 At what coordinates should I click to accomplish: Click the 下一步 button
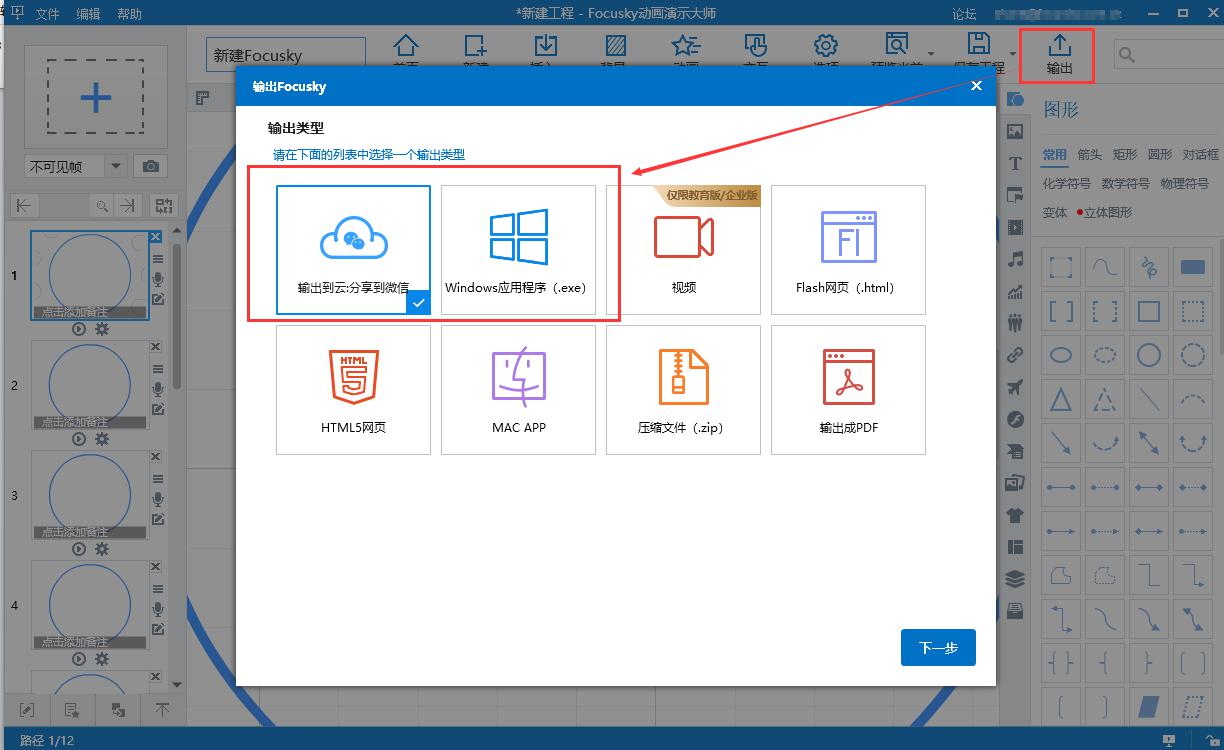point(938,647)
